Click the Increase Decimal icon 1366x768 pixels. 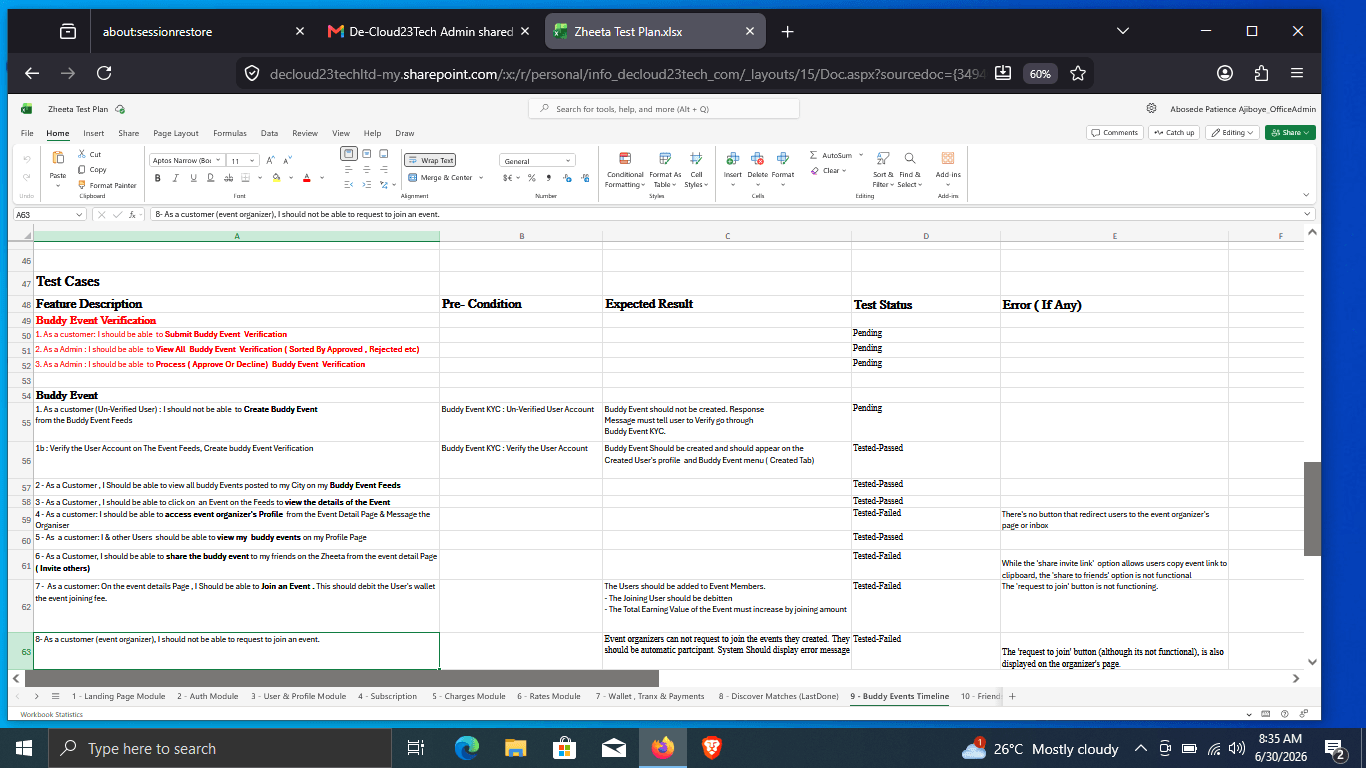point(568,178)
